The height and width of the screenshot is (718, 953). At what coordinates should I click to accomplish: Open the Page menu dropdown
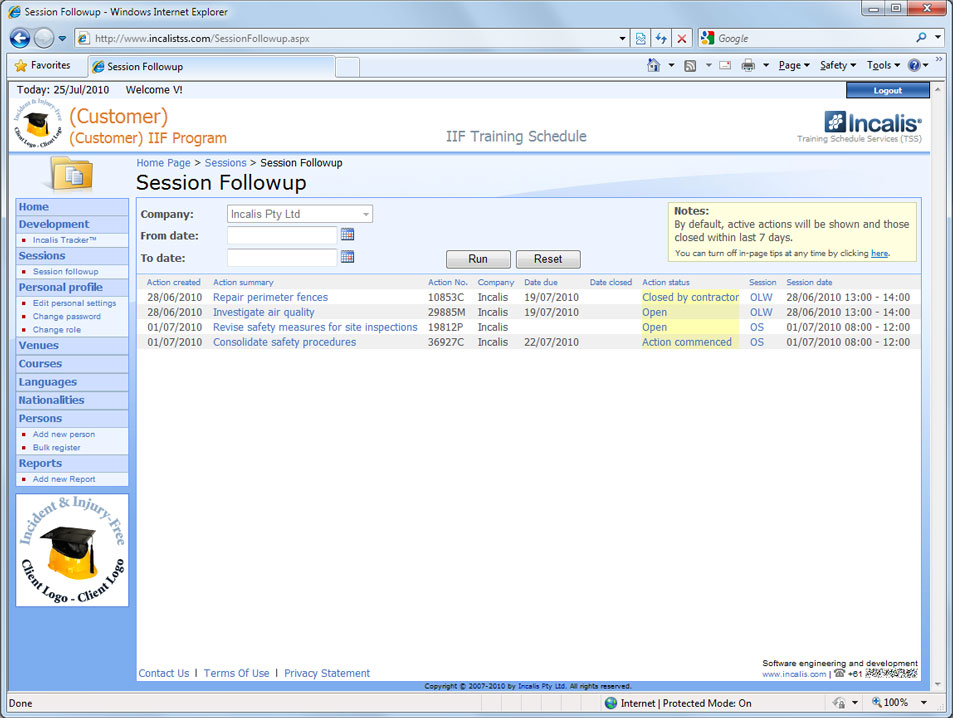[793, 65]
